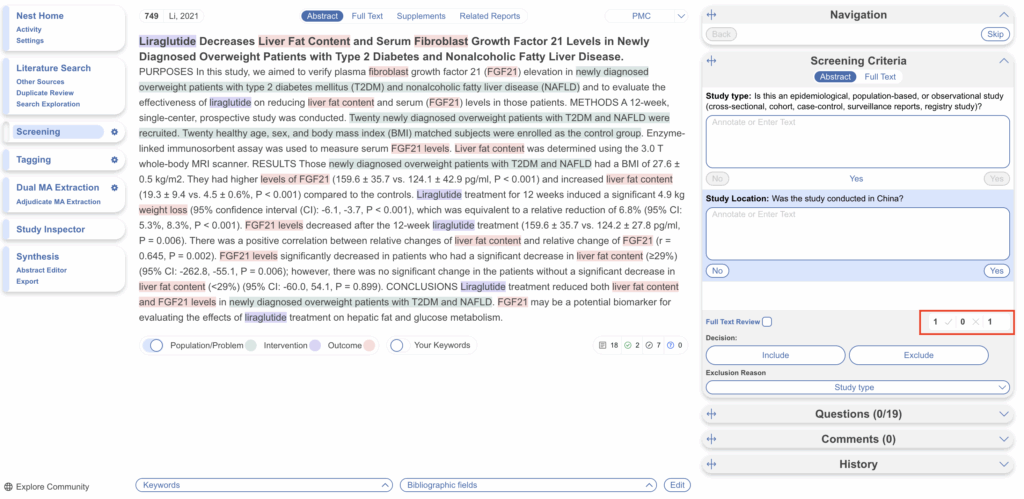The height and width of the screenshot is (499, 1024).
Task: Check the Full Text Review checkbox
Action: pos(767,322)
